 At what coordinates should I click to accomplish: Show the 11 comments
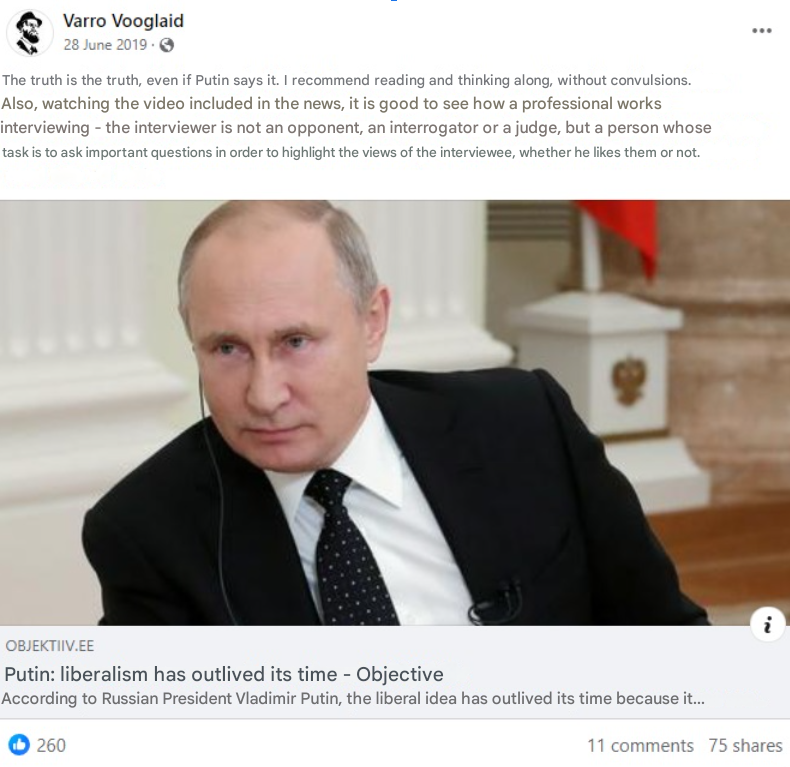(x=640, y=745)
